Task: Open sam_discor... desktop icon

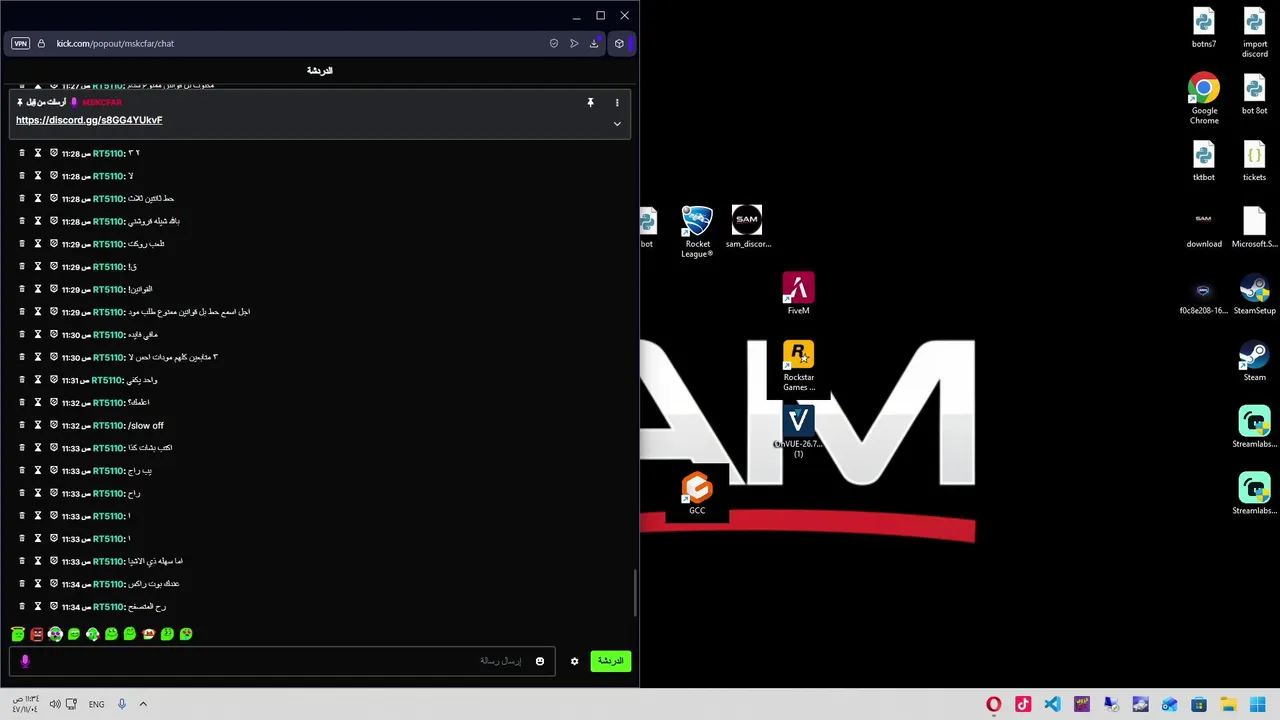Action: (x=748, y=227)
